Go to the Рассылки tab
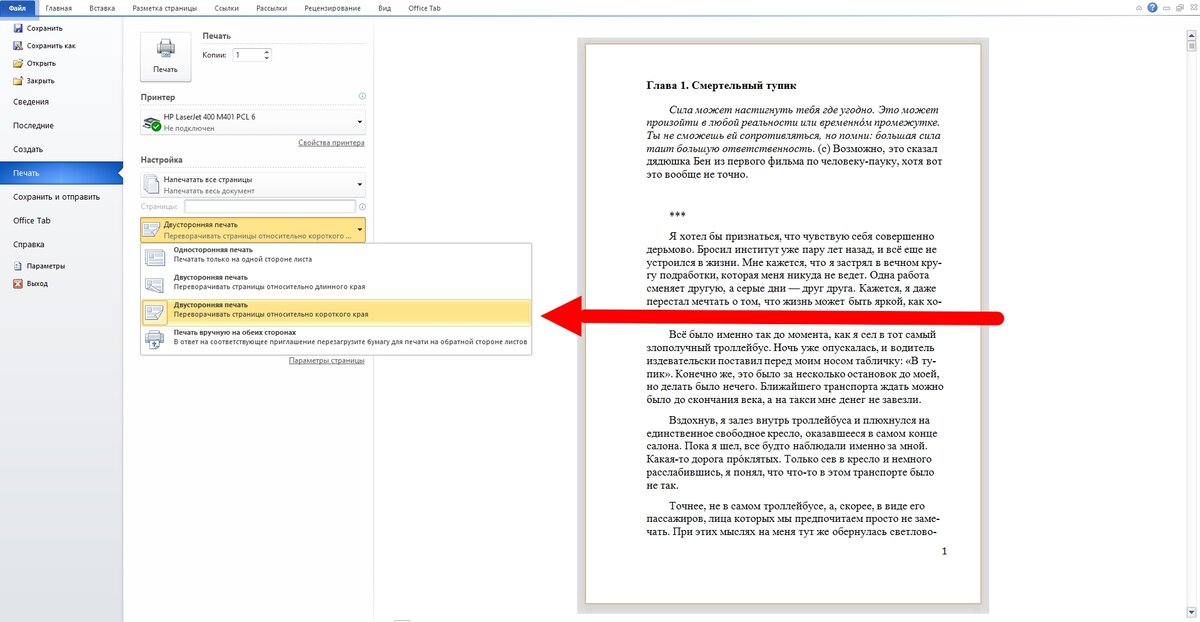 click(x=270, y=7)
